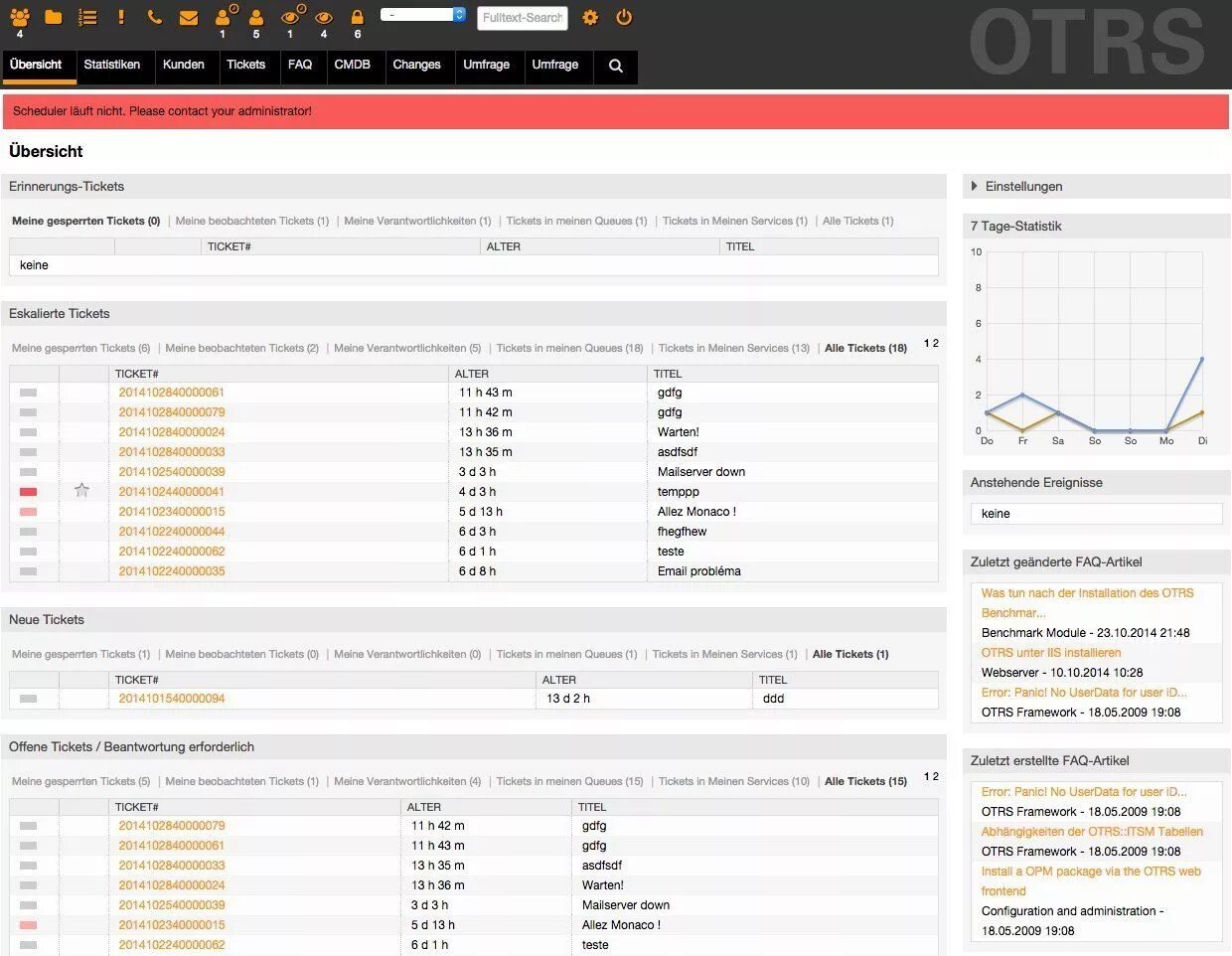Open the CMDB menu

(x=352, y=65)
